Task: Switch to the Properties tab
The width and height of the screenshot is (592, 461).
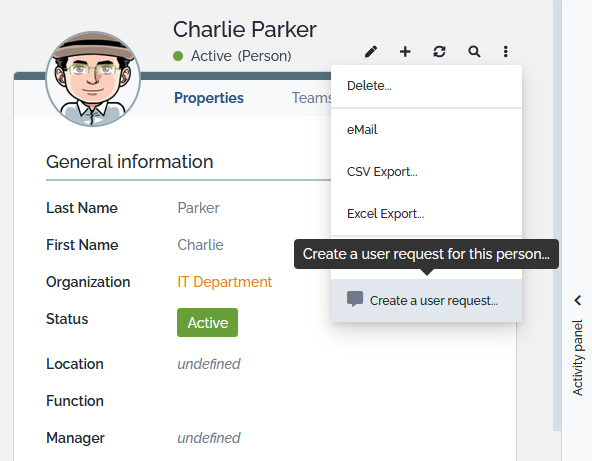Action: pyautogui.click(x=209, y=98)
